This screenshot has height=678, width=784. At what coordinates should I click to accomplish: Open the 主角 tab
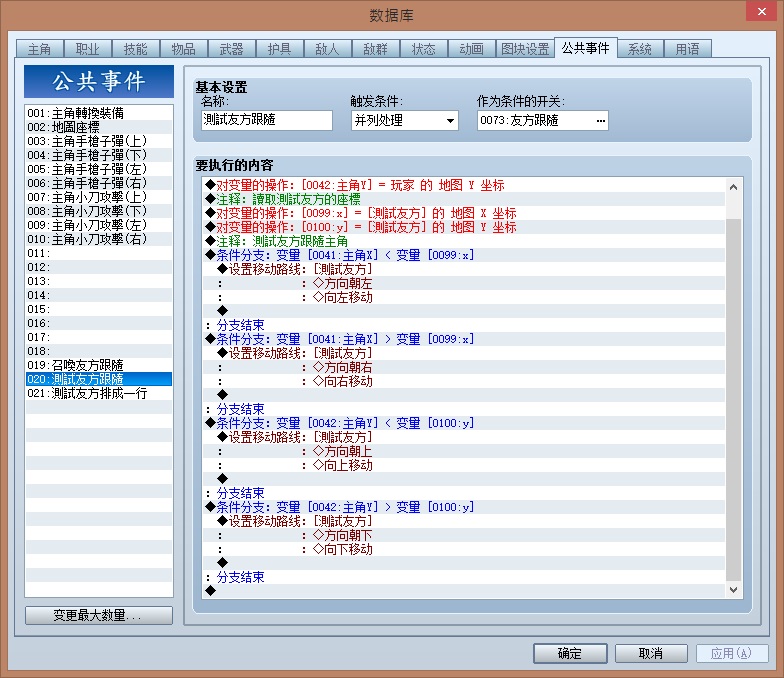(x=40, y=49)
